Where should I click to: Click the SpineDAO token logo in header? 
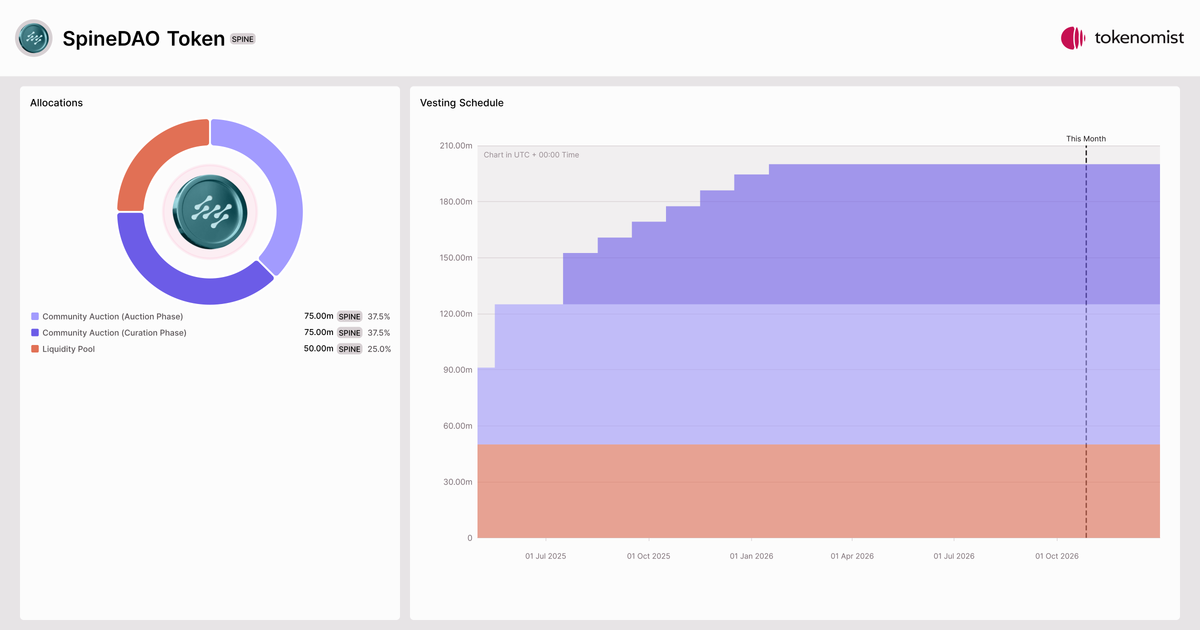point(34,38)
